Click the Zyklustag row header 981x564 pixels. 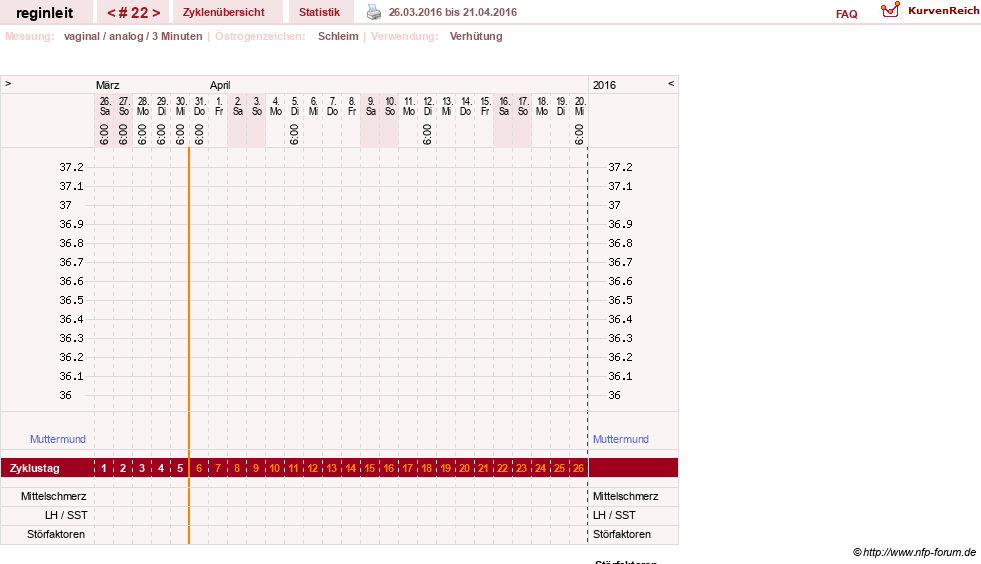(34, 468)
